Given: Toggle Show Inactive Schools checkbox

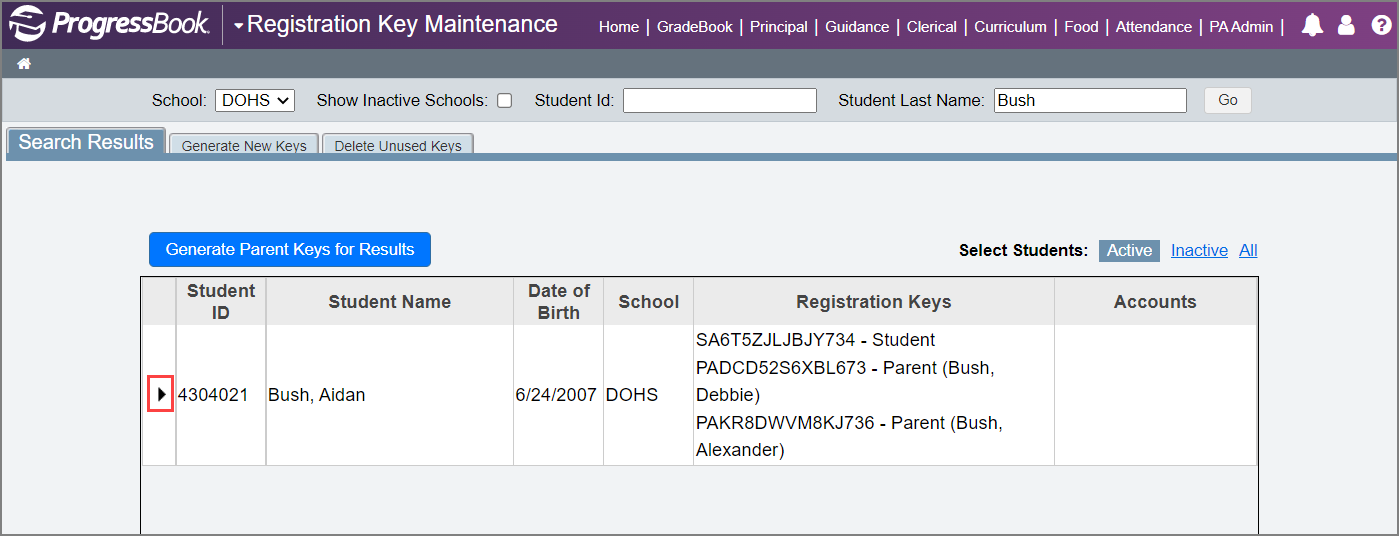Looking at the screenshot, I should click(x=505, y=100).
